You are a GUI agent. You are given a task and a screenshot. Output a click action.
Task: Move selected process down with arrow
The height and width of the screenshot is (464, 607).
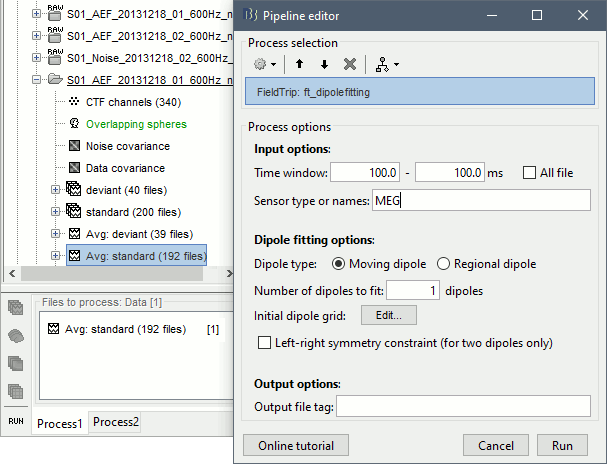pyautogui.click(x=324, y=64)
